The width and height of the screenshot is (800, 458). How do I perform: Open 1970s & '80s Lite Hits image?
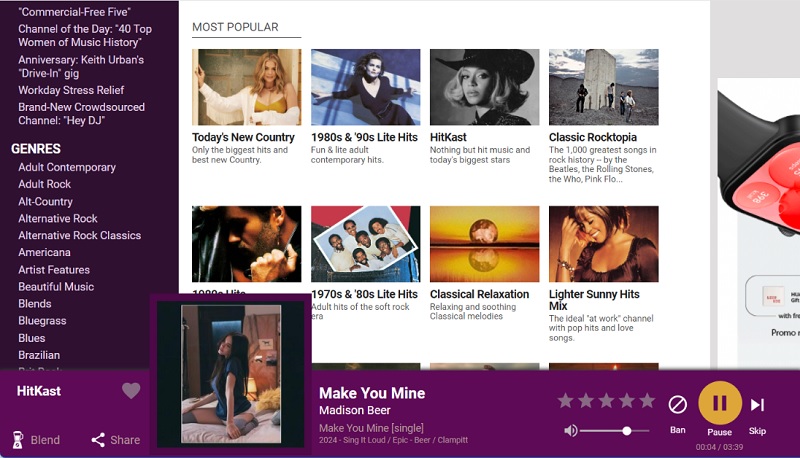tap(365, 244)
